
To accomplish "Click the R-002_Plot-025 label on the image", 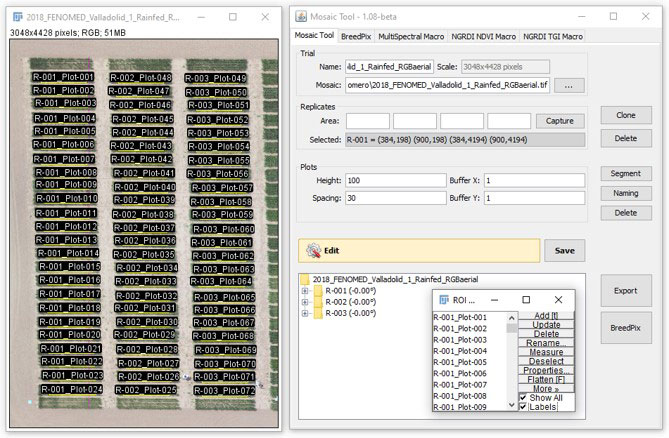I will pyautogui.click(x=146, y=390).
